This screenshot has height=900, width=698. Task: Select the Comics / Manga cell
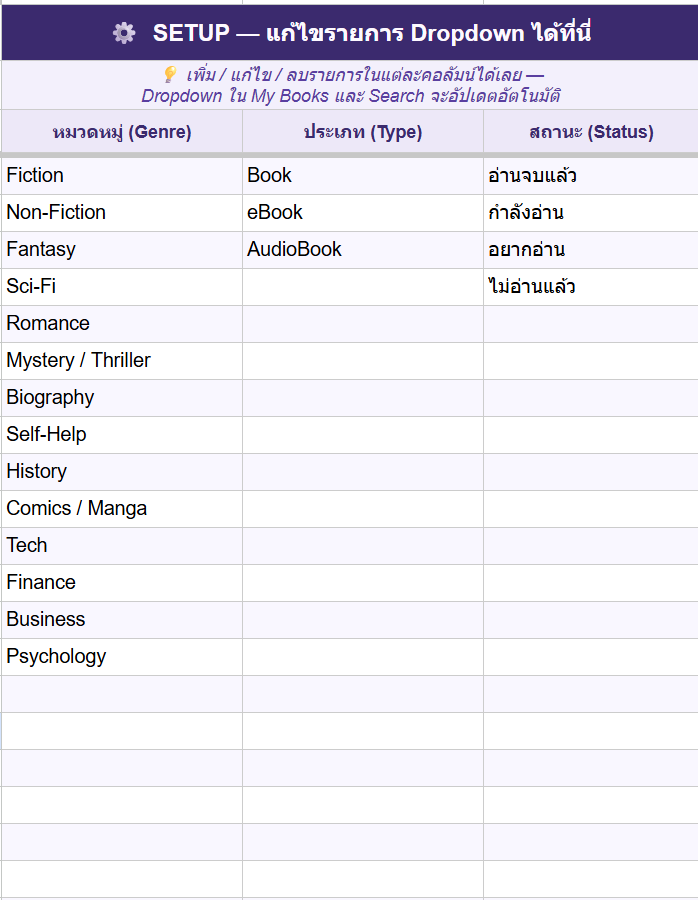point(122,509)
